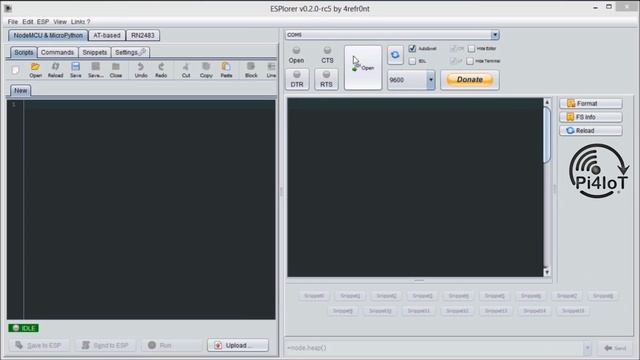Reload the script using toolbar Reload icon
Image resolution: width=640 pixels, height=360 pixels.
point(56,70)
